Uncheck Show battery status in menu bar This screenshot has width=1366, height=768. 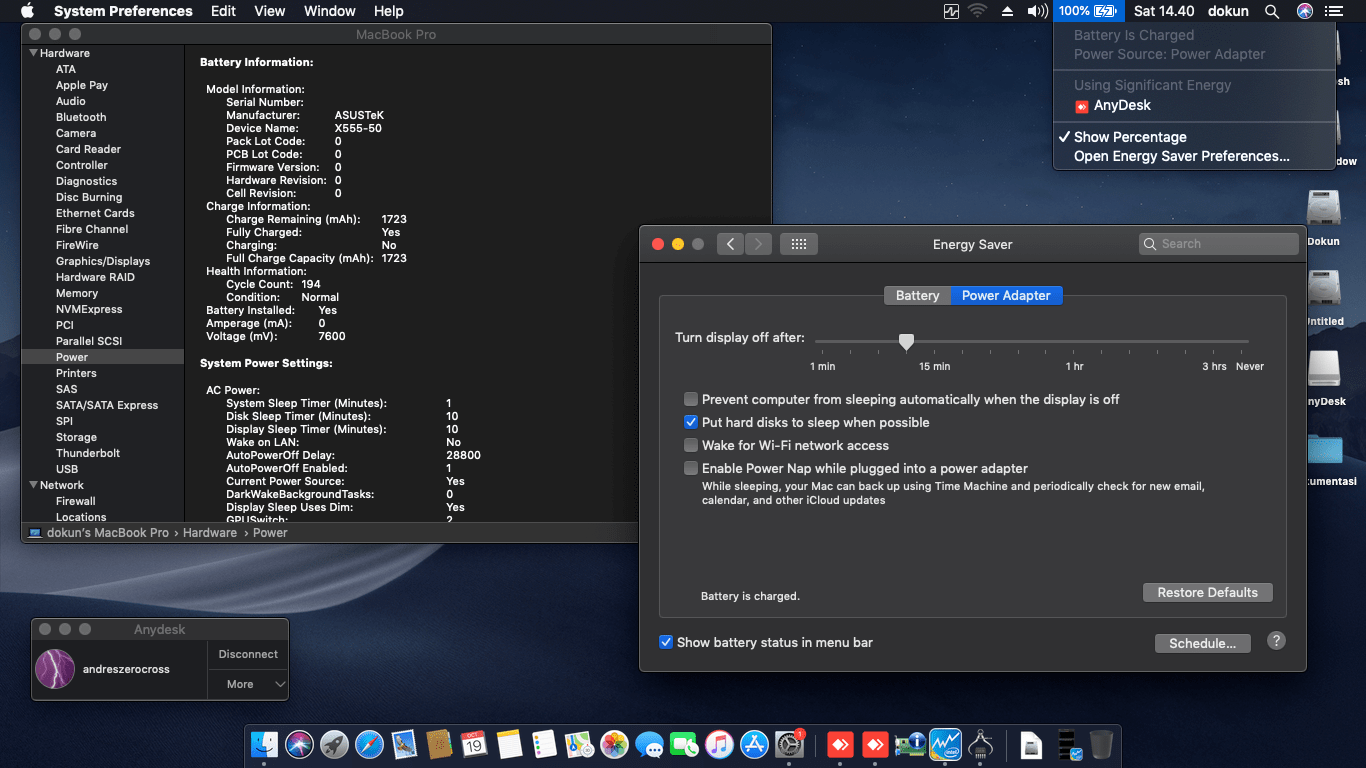point(666,642)
